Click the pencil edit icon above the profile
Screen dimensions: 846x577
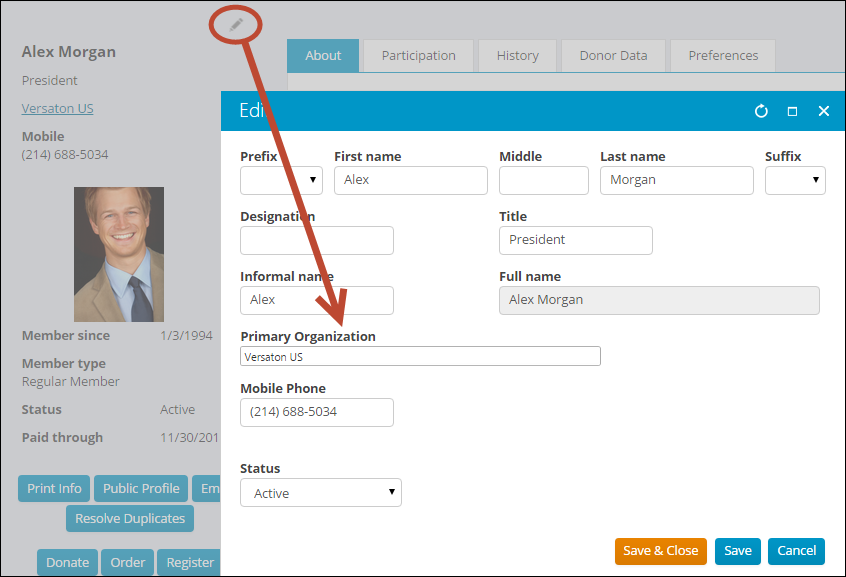pyautogui.click(x=236, y=24)
